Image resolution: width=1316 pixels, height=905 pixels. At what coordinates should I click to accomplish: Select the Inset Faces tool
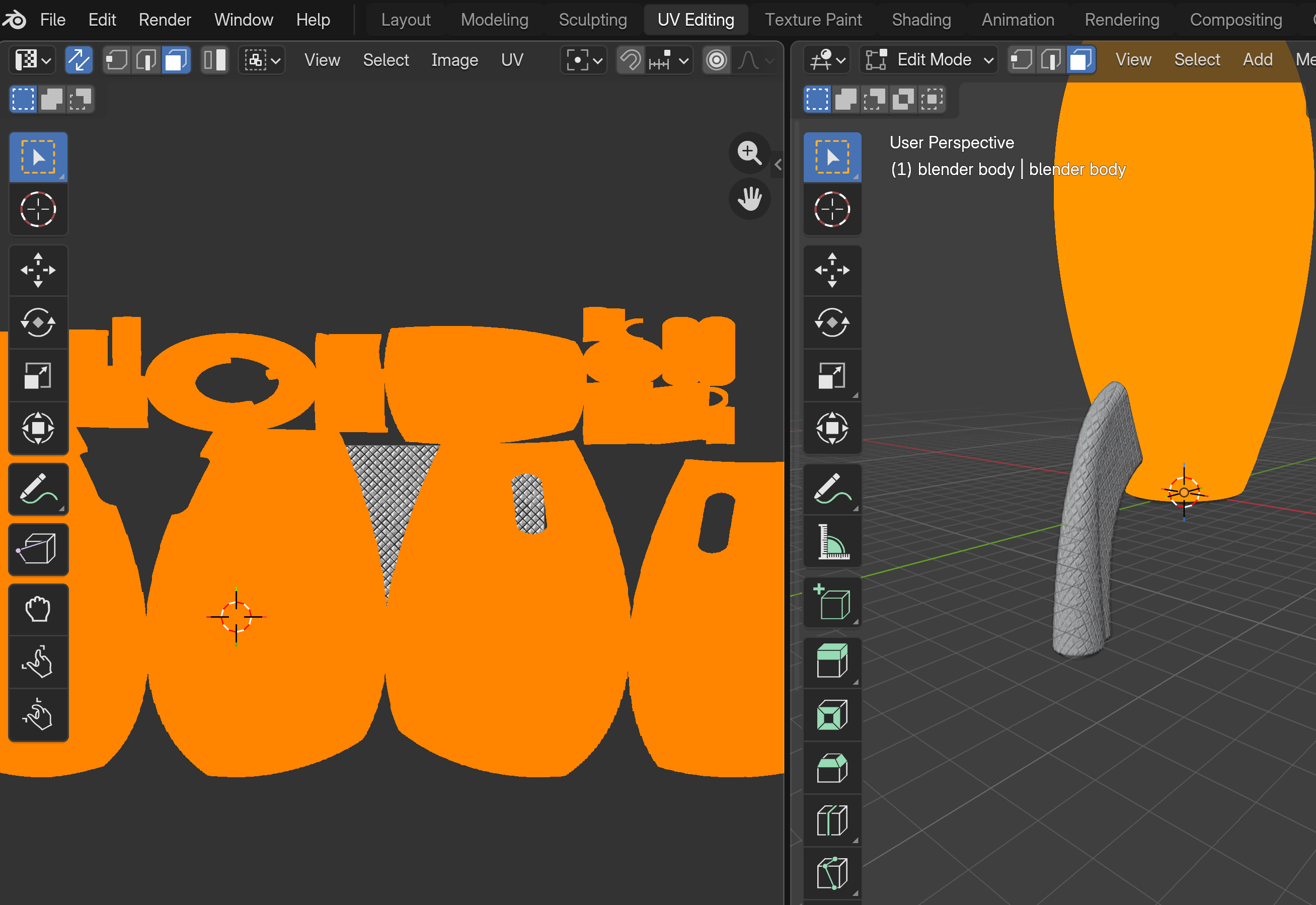(832, 714)
